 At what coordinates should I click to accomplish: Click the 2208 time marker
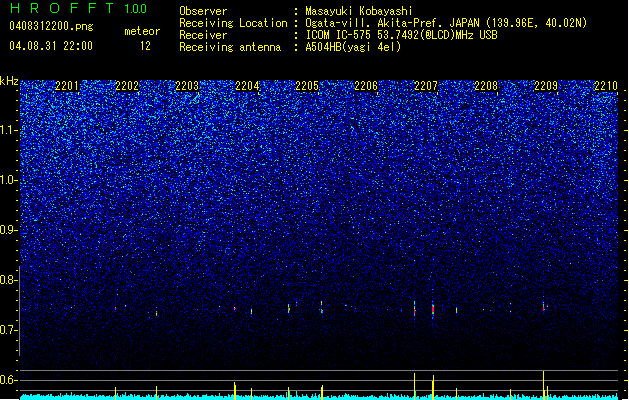(486, 86)
